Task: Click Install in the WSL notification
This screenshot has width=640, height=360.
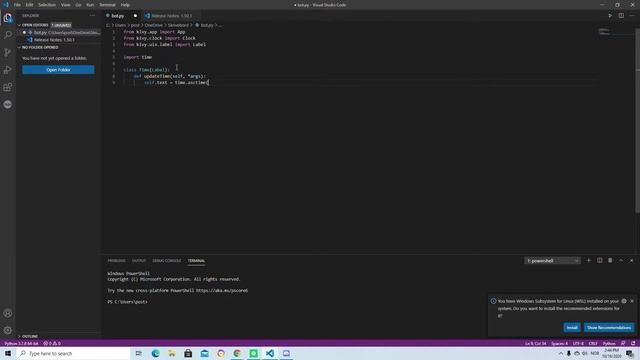Action: (572, 327)
